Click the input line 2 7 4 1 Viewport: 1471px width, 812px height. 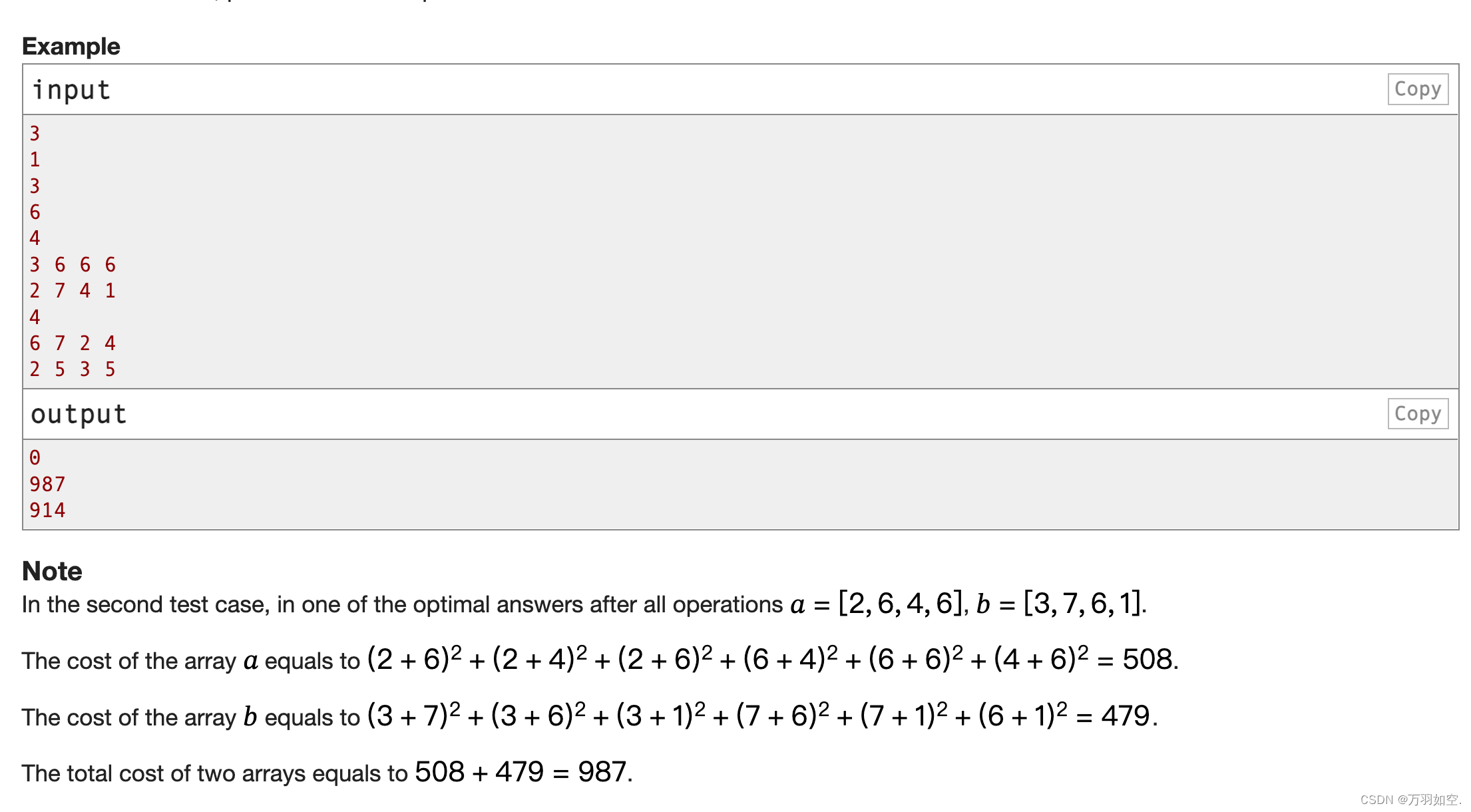[73, 290]
